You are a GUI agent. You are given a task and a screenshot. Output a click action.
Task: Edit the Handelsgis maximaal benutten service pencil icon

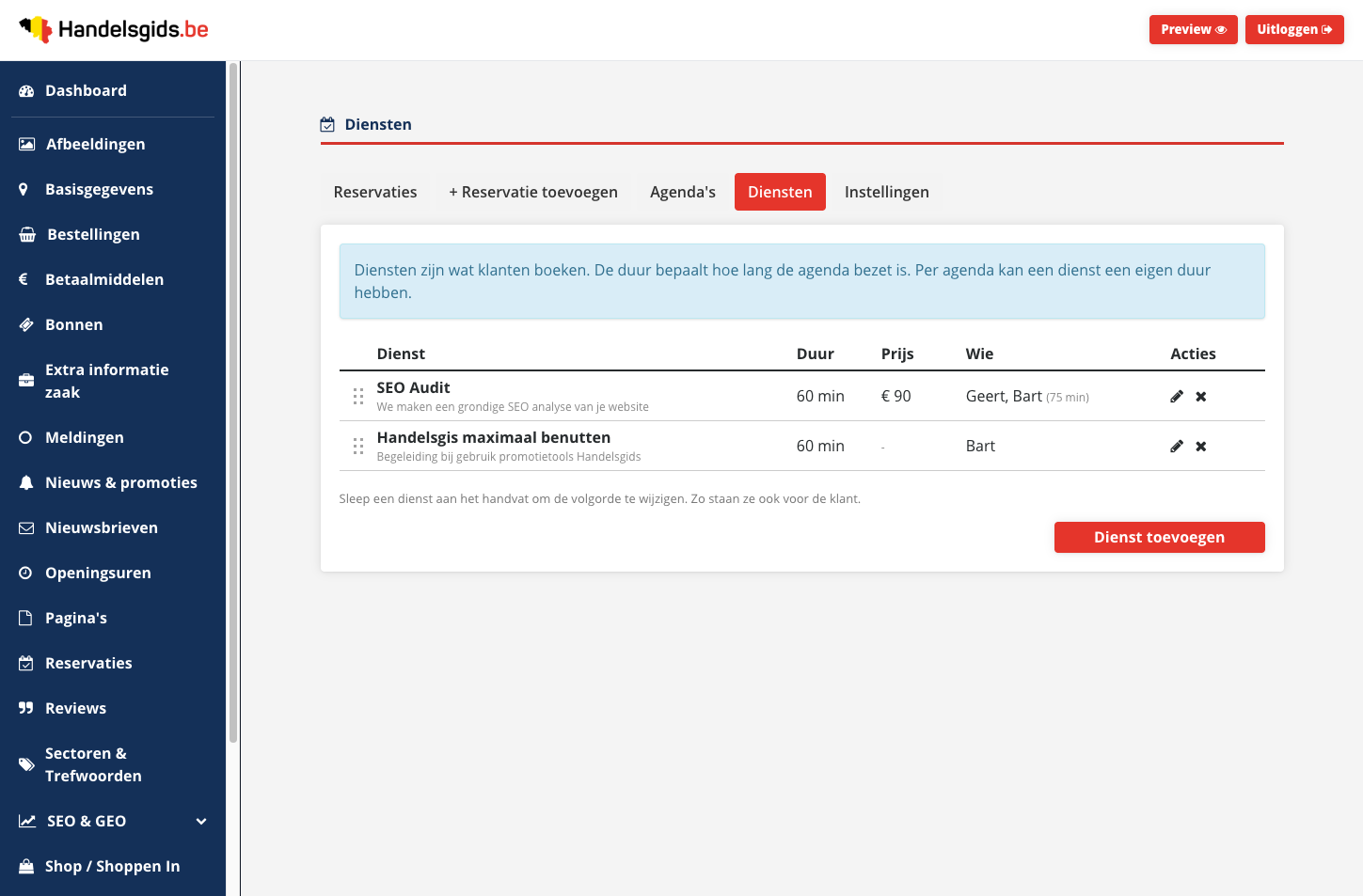[x=1176, y=447]
